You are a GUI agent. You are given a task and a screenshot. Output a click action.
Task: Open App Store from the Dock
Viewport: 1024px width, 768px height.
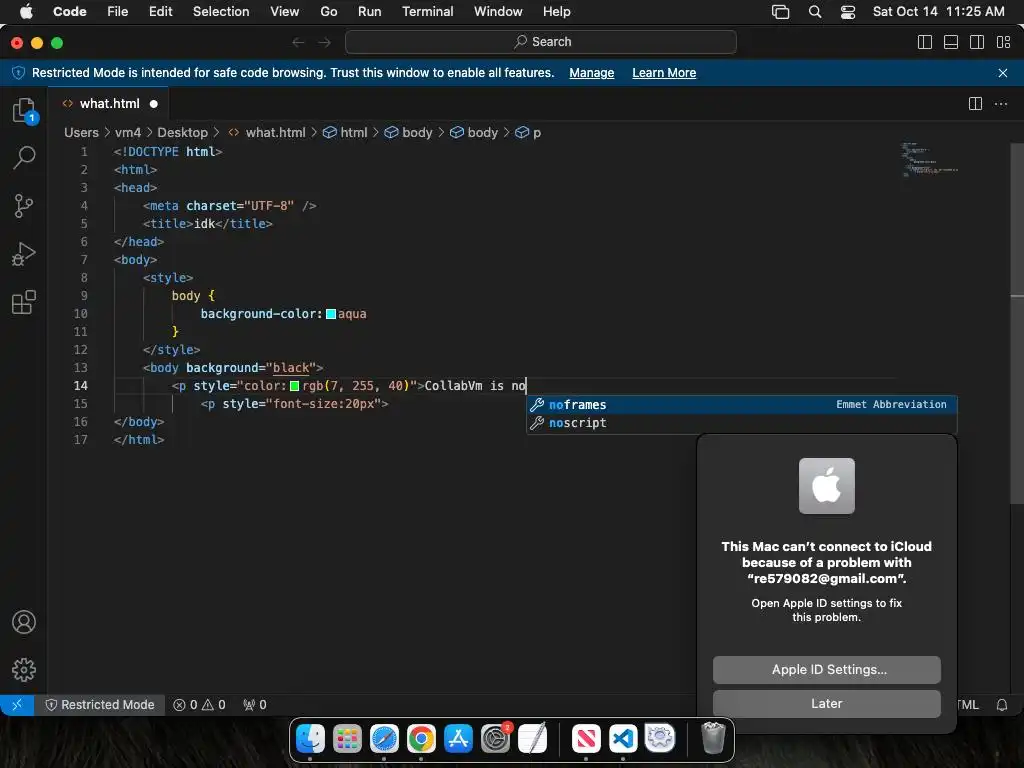click(x=458, y=739)
